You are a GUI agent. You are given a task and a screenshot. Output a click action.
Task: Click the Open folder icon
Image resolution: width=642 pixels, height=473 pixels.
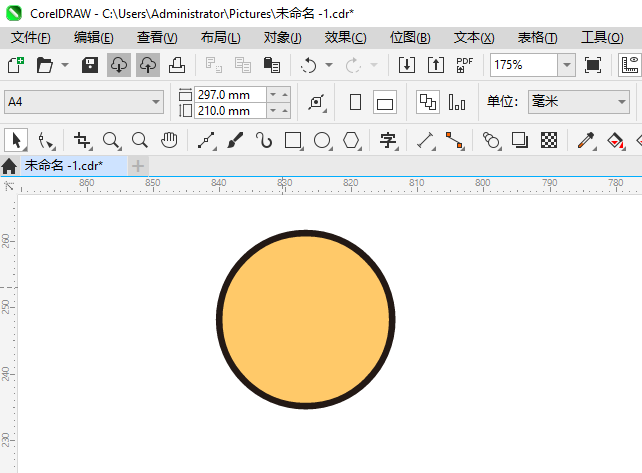[44, 65]
